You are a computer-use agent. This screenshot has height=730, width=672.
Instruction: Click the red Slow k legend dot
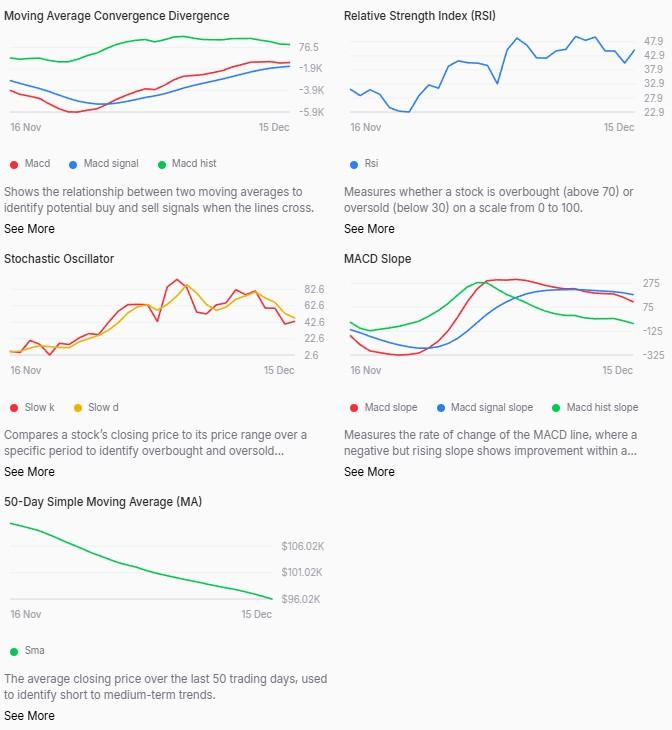tap(14, 408)
